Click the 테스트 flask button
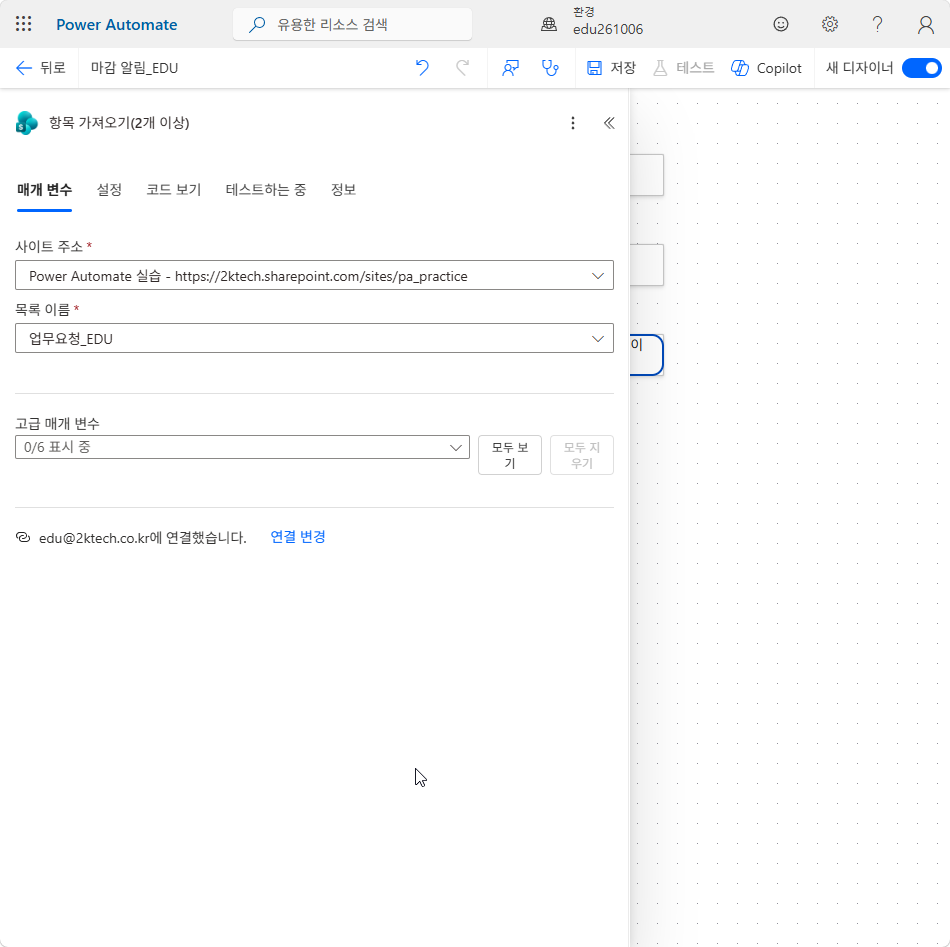The image size is (950, 947). point(684,68)
